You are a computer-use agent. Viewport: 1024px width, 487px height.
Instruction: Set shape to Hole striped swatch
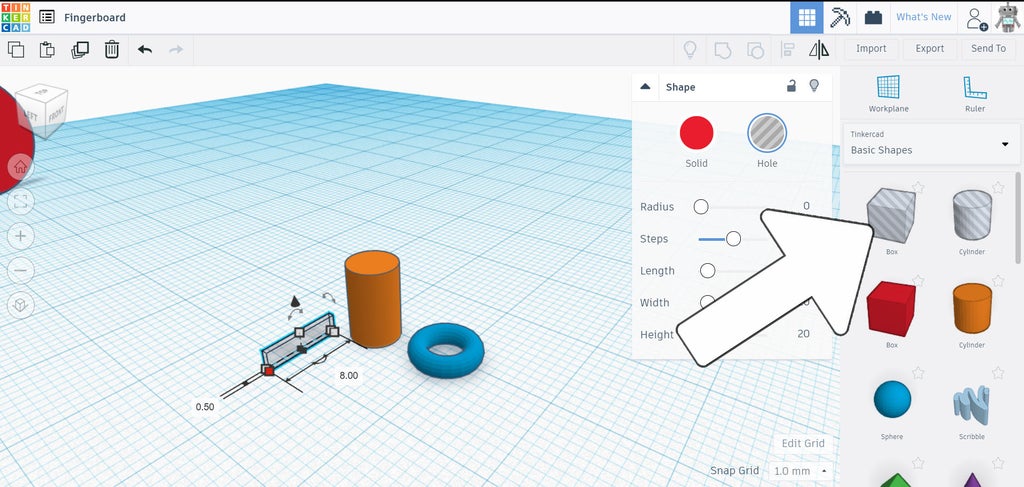click(x=767, y=133)
